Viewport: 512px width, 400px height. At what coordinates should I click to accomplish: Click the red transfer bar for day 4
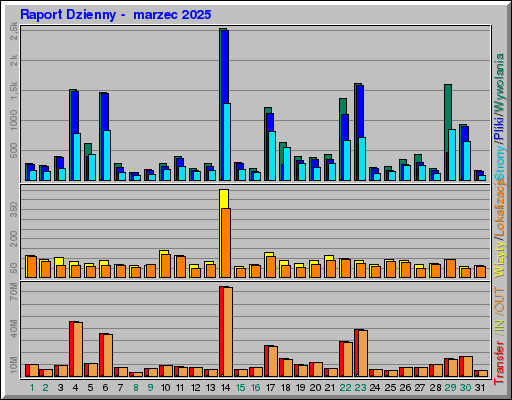click(71, 349)
